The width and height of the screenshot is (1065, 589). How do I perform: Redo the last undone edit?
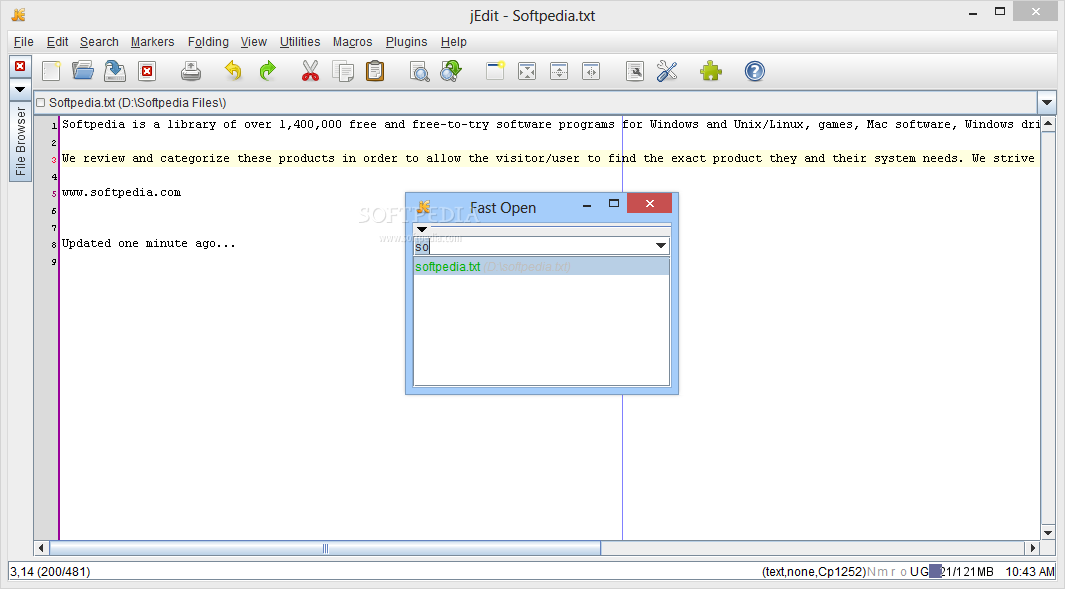click(x=268, y=71)
